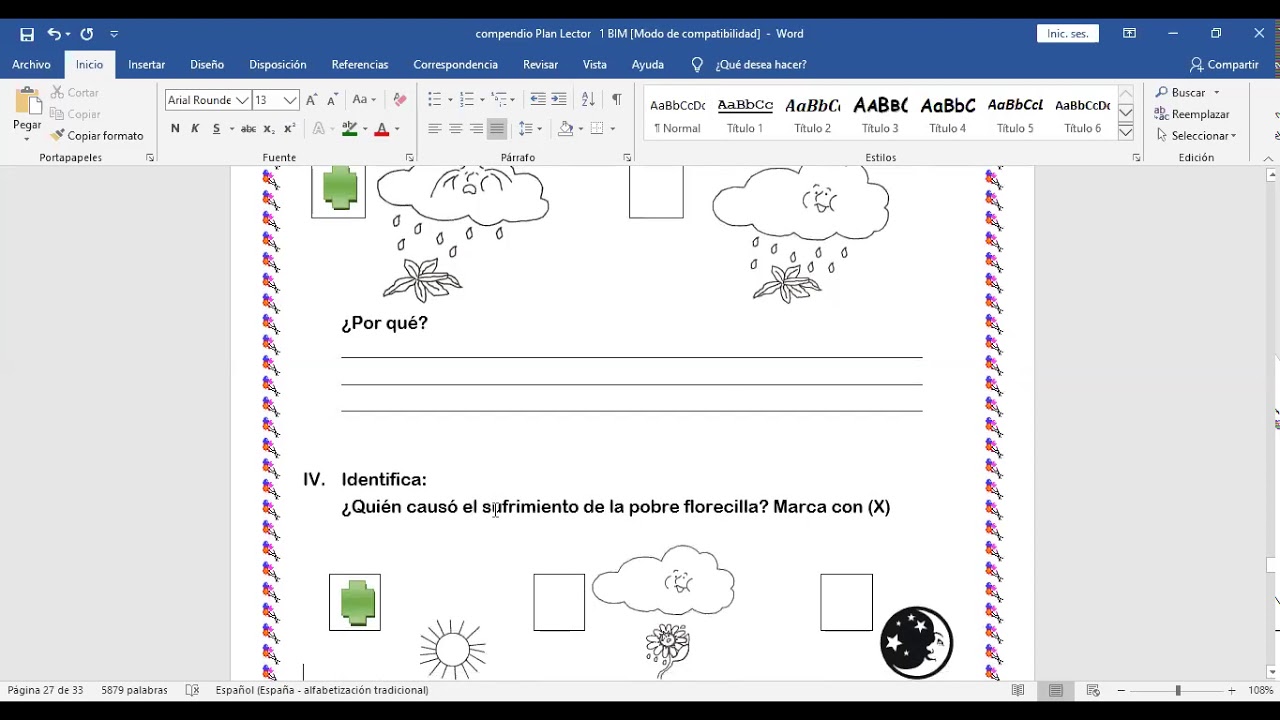
Task: Toggle show paragraph marks (¶)
Action: click(x=616, y=99)
